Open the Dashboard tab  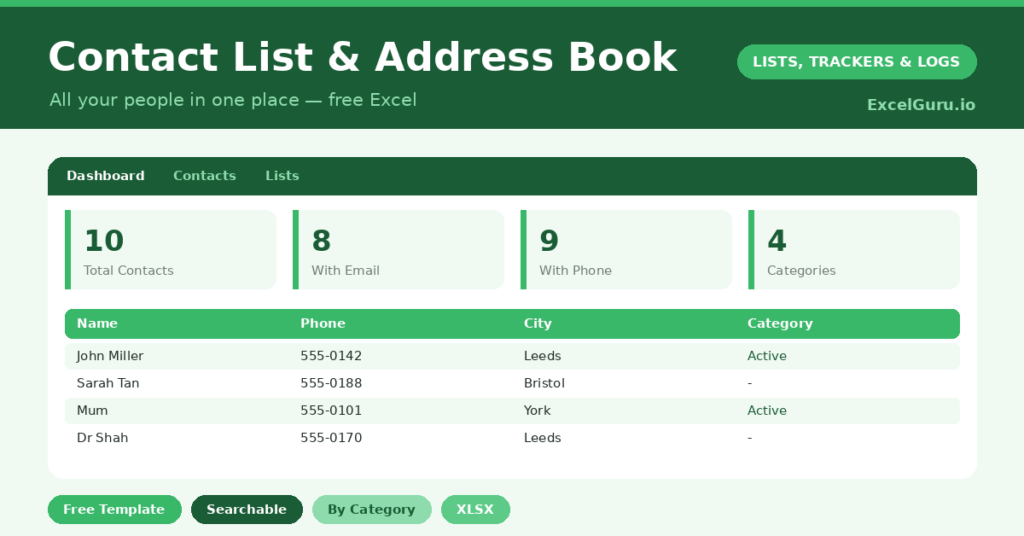105,176
